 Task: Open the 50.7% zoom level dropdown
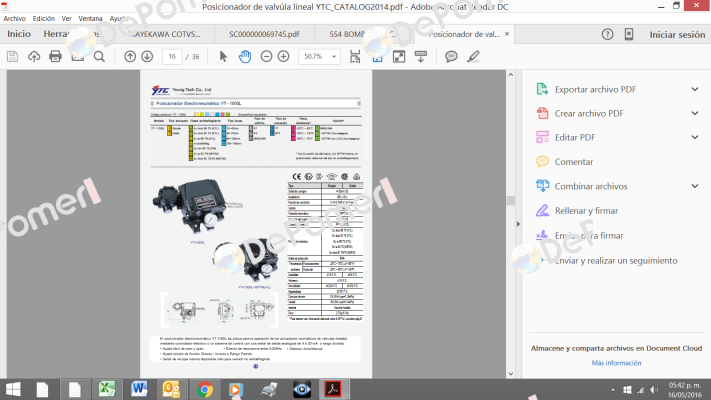tap(319, 56)
